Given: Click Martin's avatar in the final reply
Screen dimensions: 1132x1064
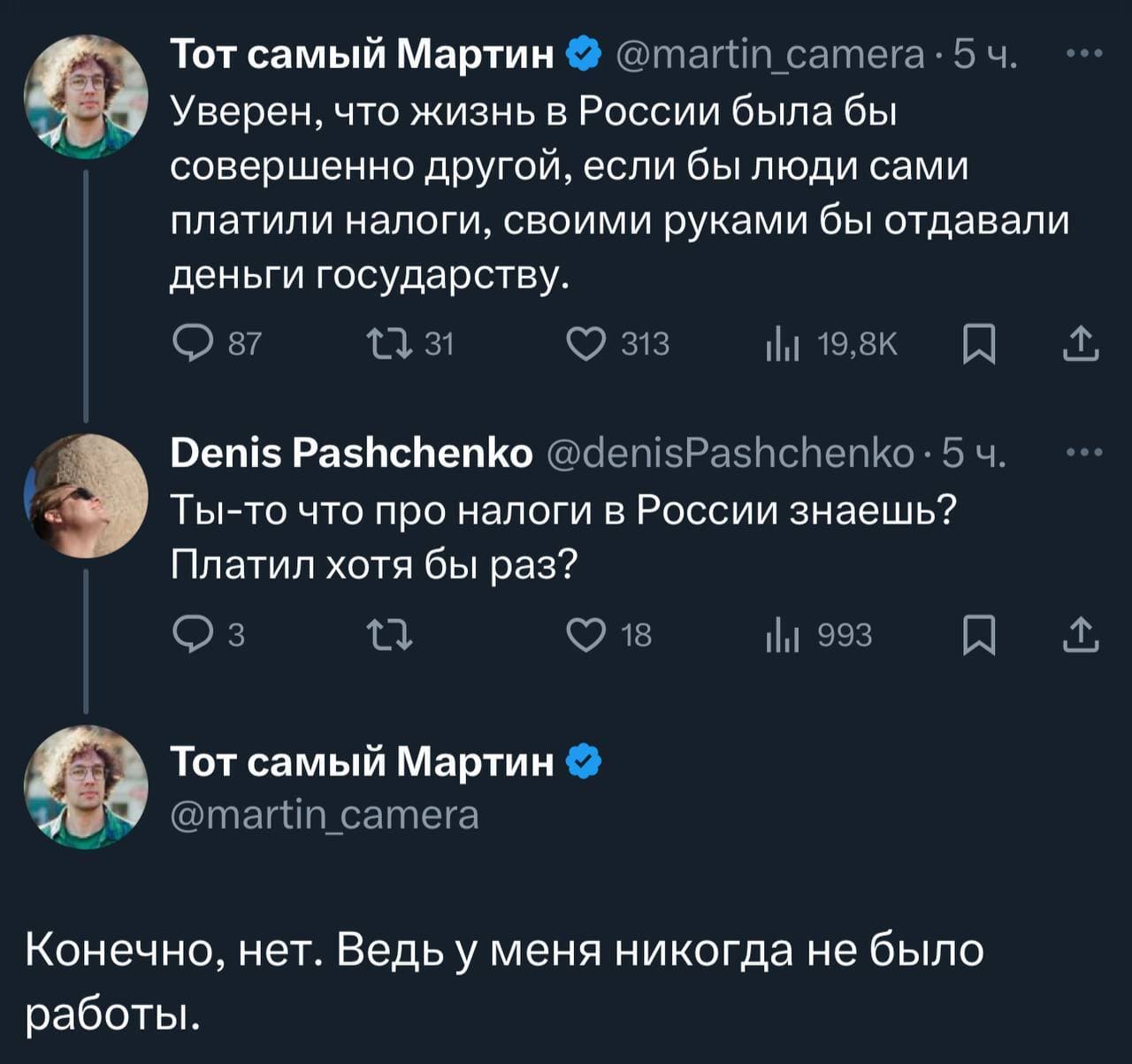Looking at the screenshot, I should tap(86, 787).
